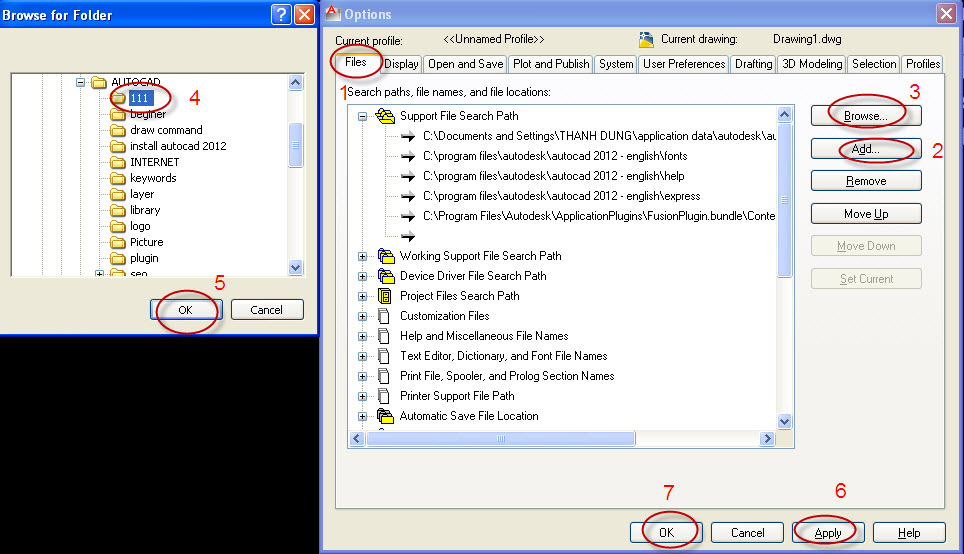Click Cancel in the Options dialog

pyautogui.click(x=748, y=532)
